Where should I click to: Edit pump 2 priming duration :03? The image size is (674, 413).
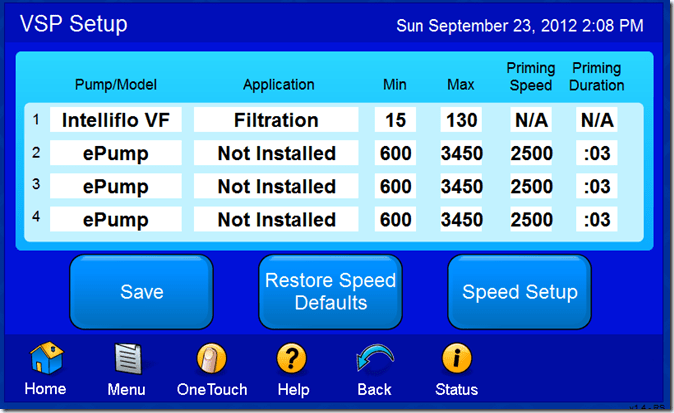tap(597, 153)
